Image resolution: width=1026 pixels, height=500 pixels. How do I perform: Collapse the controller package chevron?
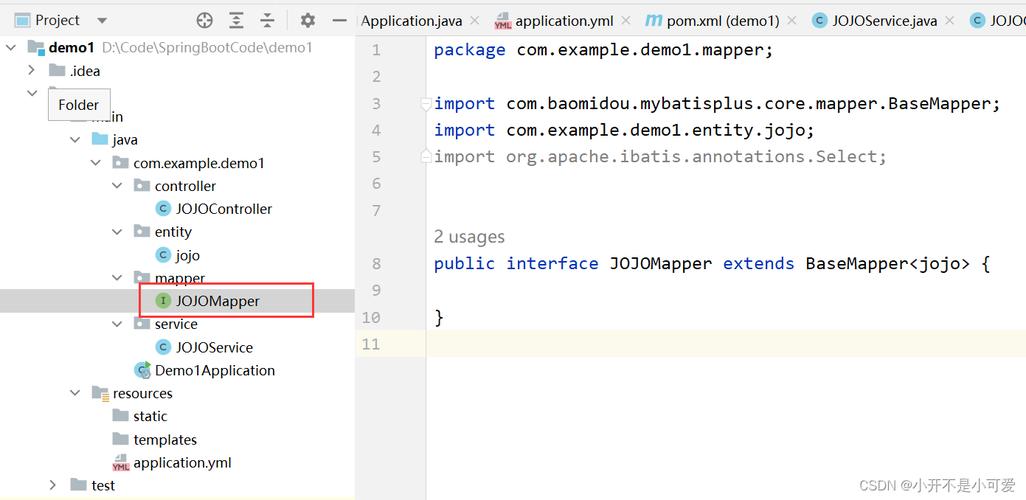117,186
